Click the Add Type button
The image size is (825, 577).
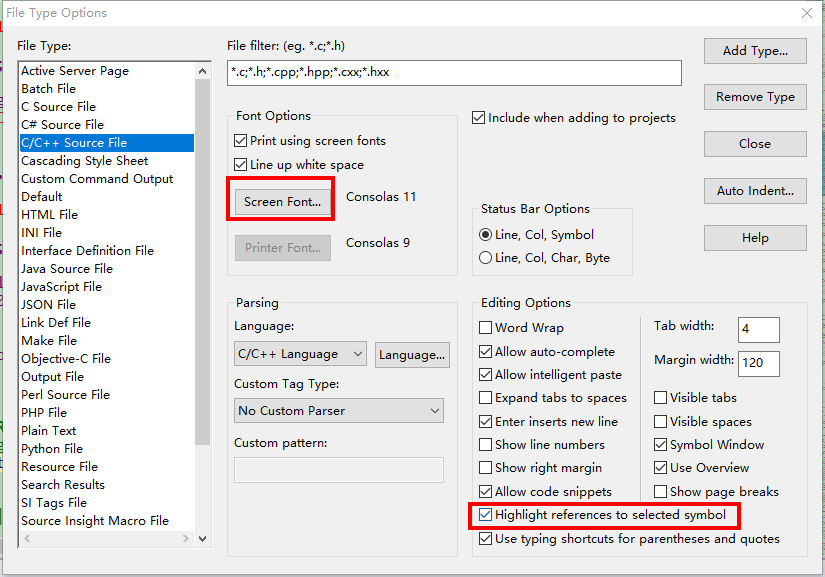(x=755, y=51)
